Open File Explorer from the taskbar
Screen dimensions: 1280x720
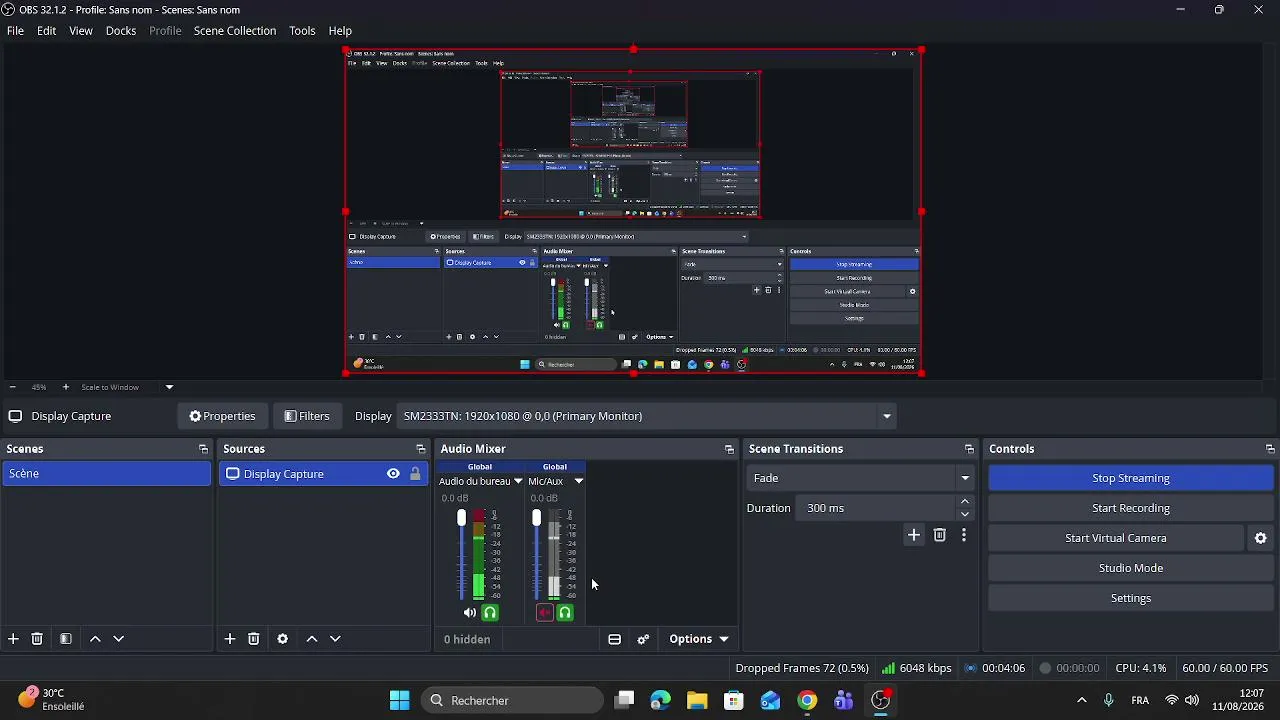pyautogui.click(x=697, y=701)
